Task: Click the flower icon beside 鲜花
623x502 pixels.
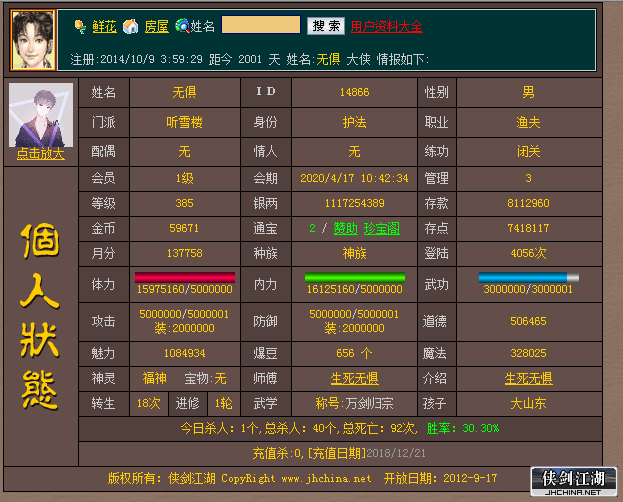Action: click(80, 27)
